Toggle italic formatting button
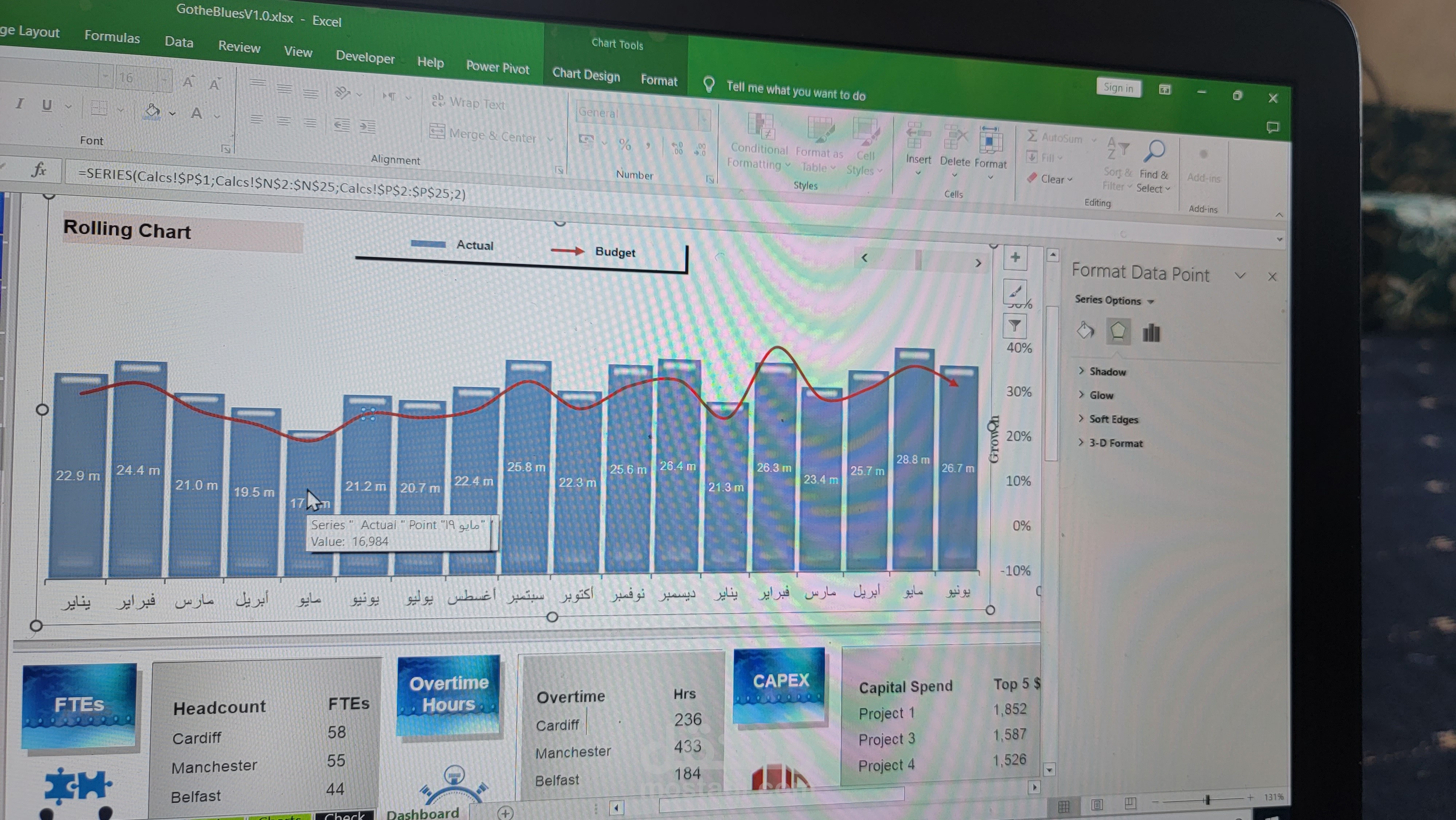The width and height of the screenshot is (1456, 820). coord(20,103)
